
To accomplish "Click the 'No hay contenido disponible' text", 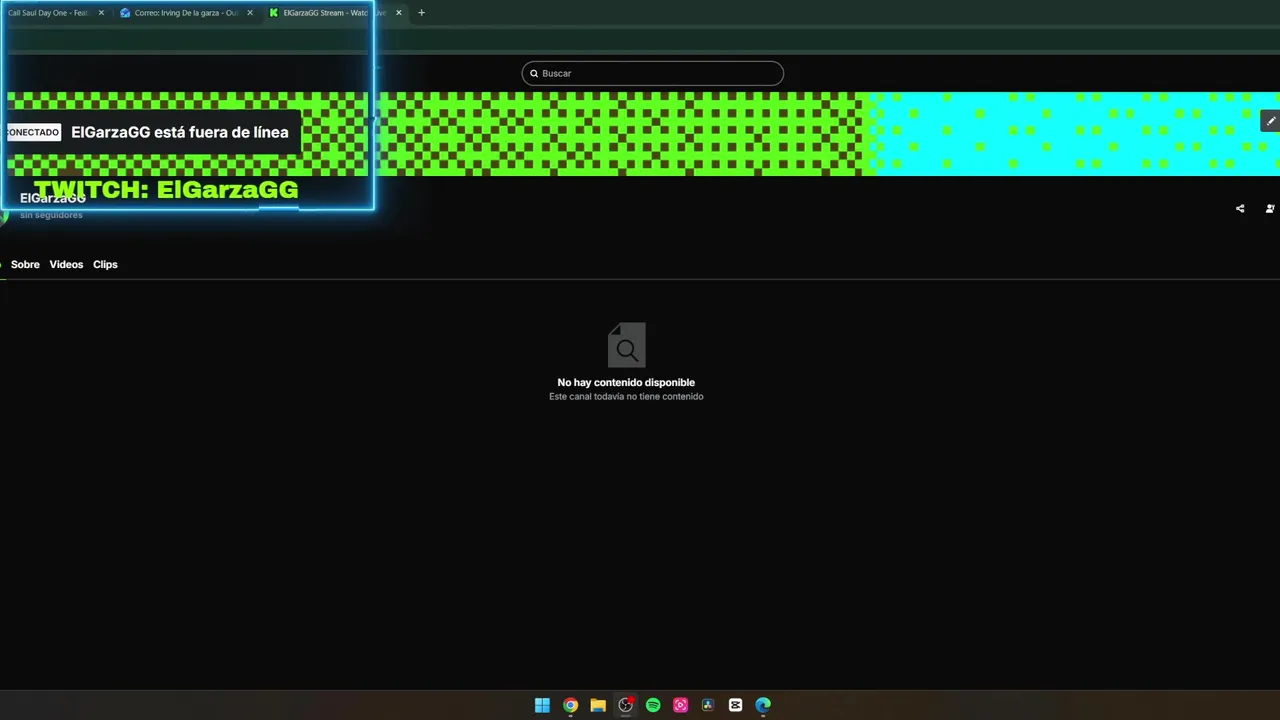I will coord(626,382).
